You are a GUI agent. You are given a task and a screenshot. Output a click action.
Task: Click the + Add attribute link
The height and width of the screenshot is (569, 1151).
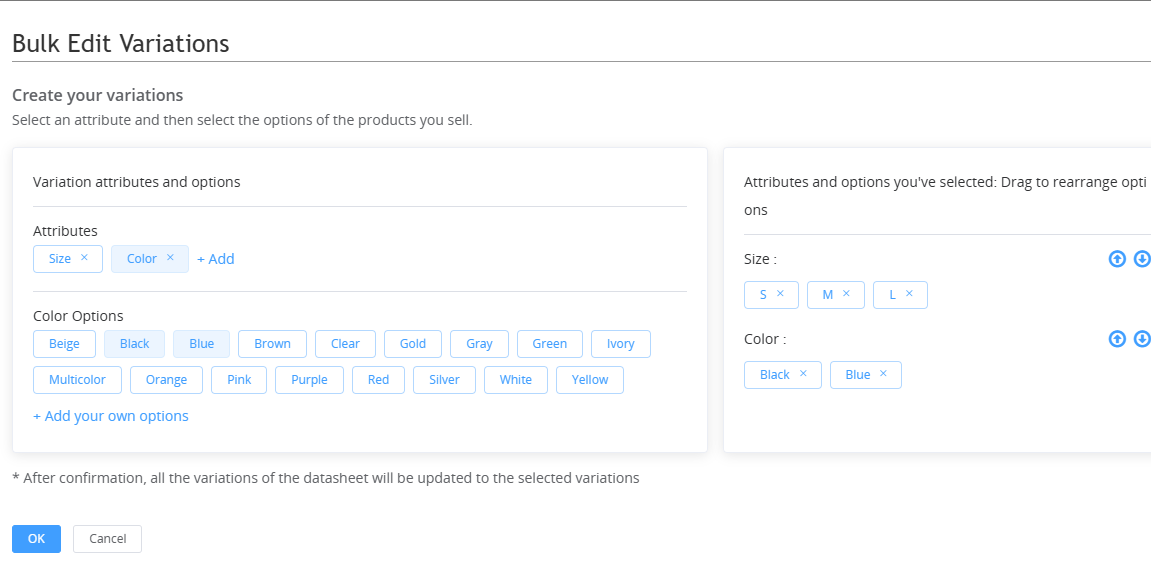[x=216, y=258]
